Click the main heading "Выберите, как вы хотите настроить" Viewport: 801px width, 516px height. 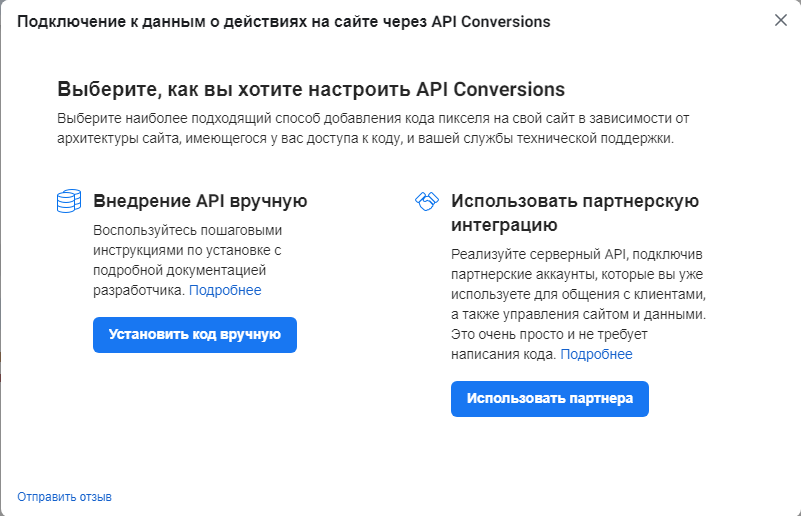311,89
